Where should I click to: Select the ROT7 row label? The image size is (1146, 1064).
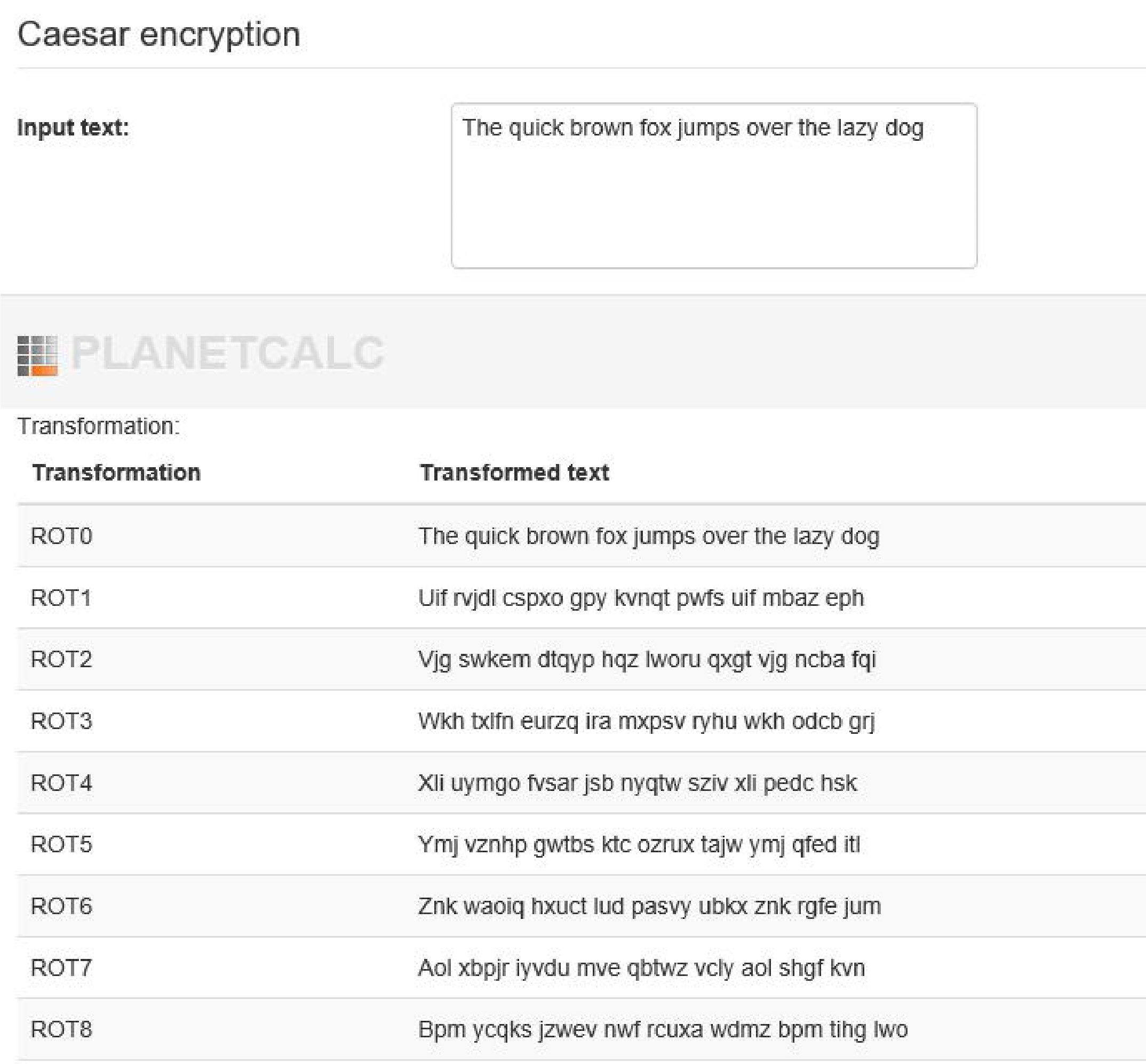(x=61, y=967)
